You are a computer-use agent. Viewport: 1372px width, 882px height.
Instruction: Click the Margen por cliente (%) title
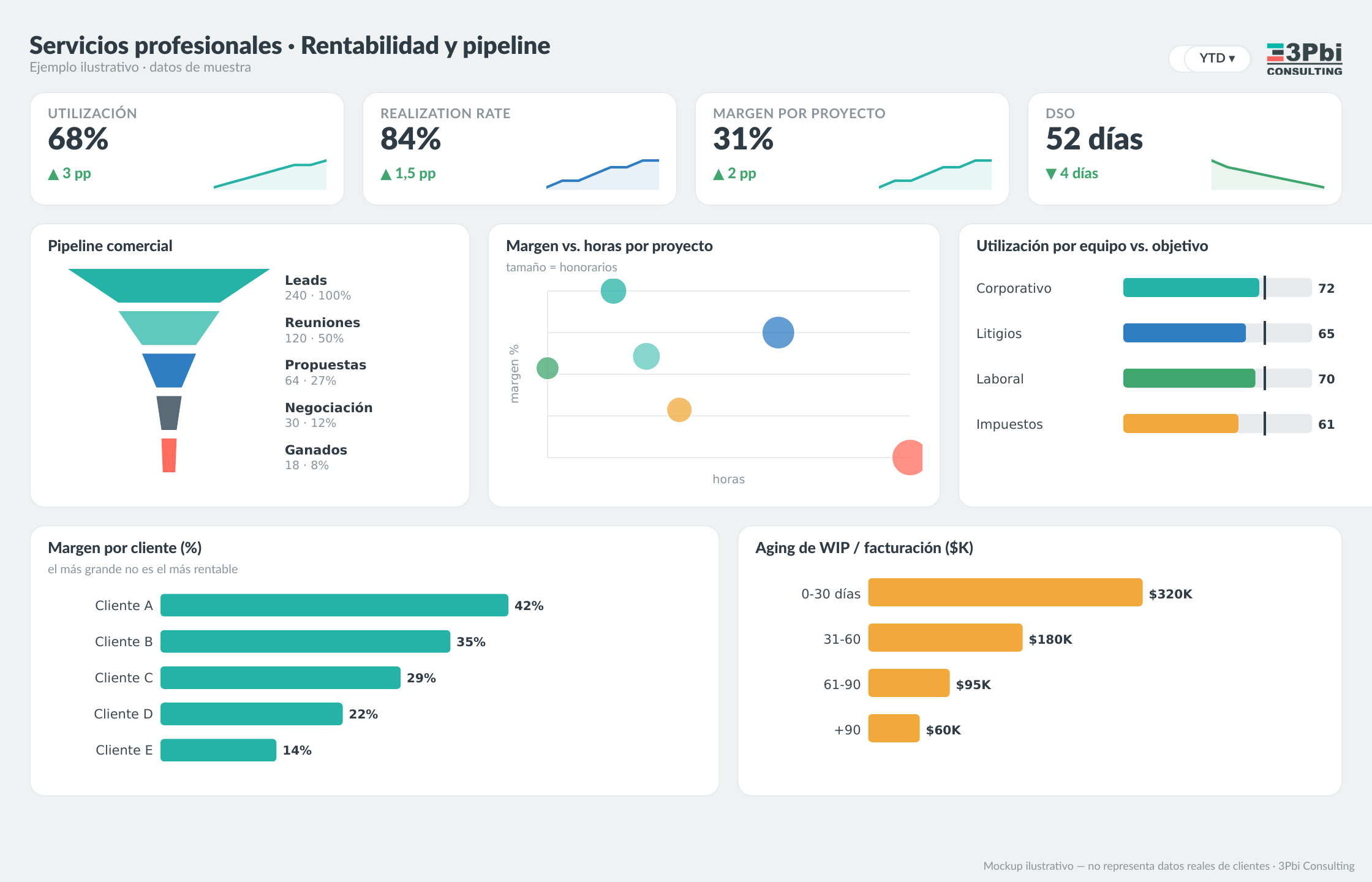click(x=125, y=548)
